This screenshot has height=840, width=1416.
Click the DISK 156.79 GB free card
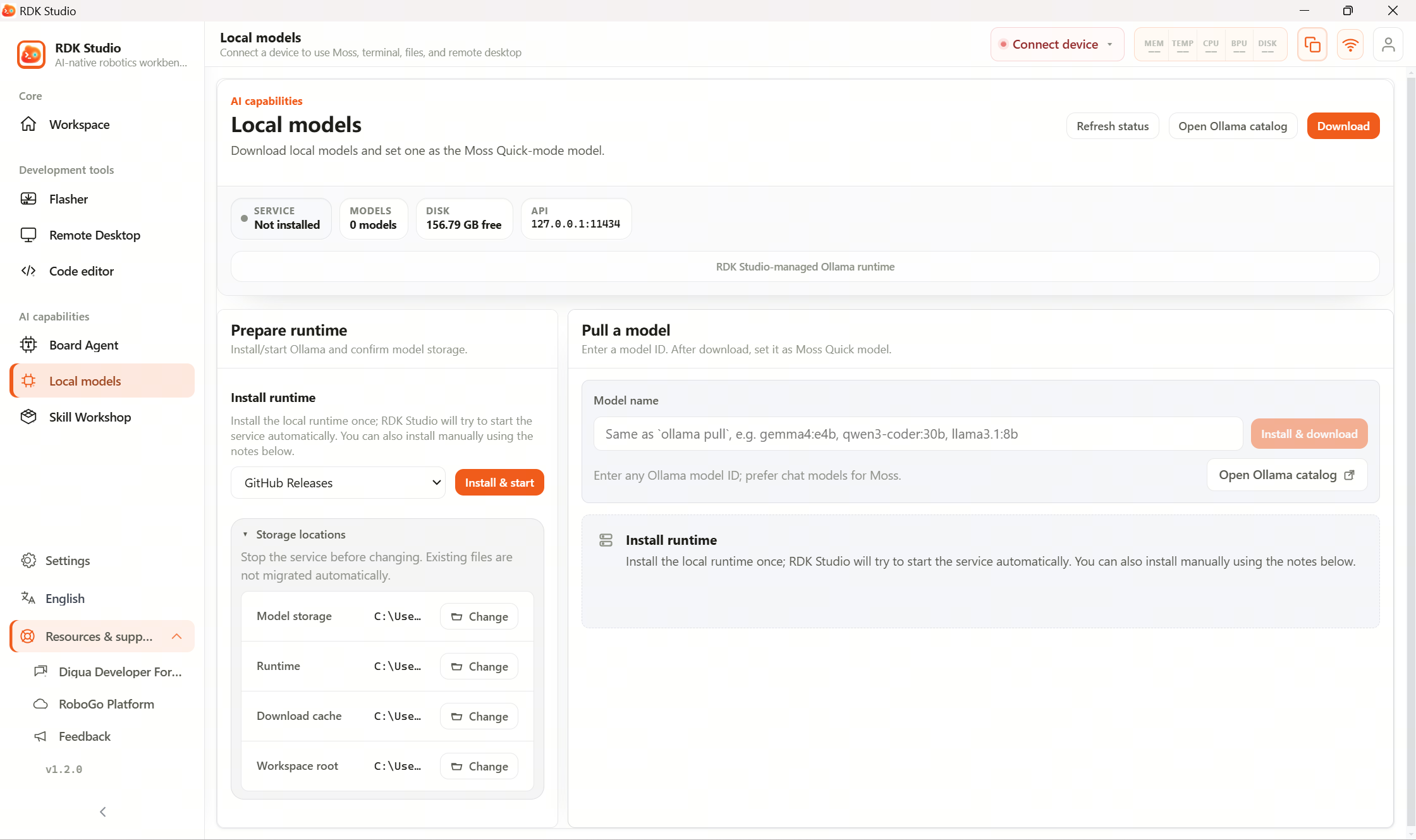[464, 219]
